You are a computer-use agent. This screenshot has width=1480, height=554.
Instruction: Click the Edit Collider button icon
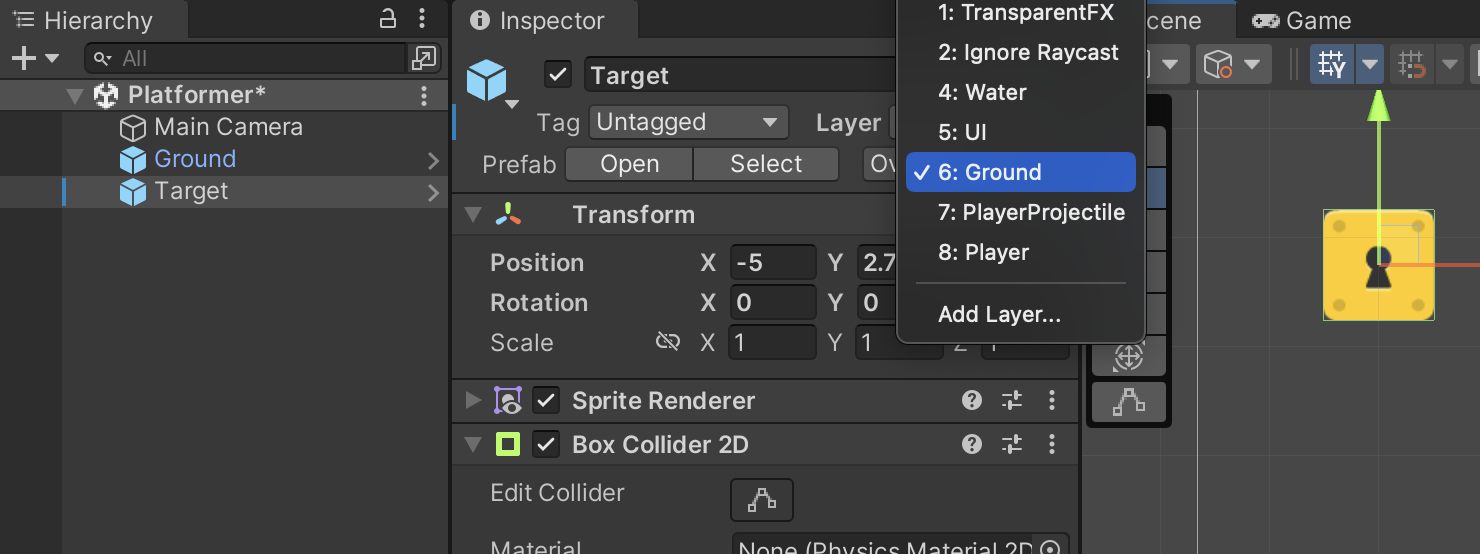pyautogui.click(x=762, y=499)
